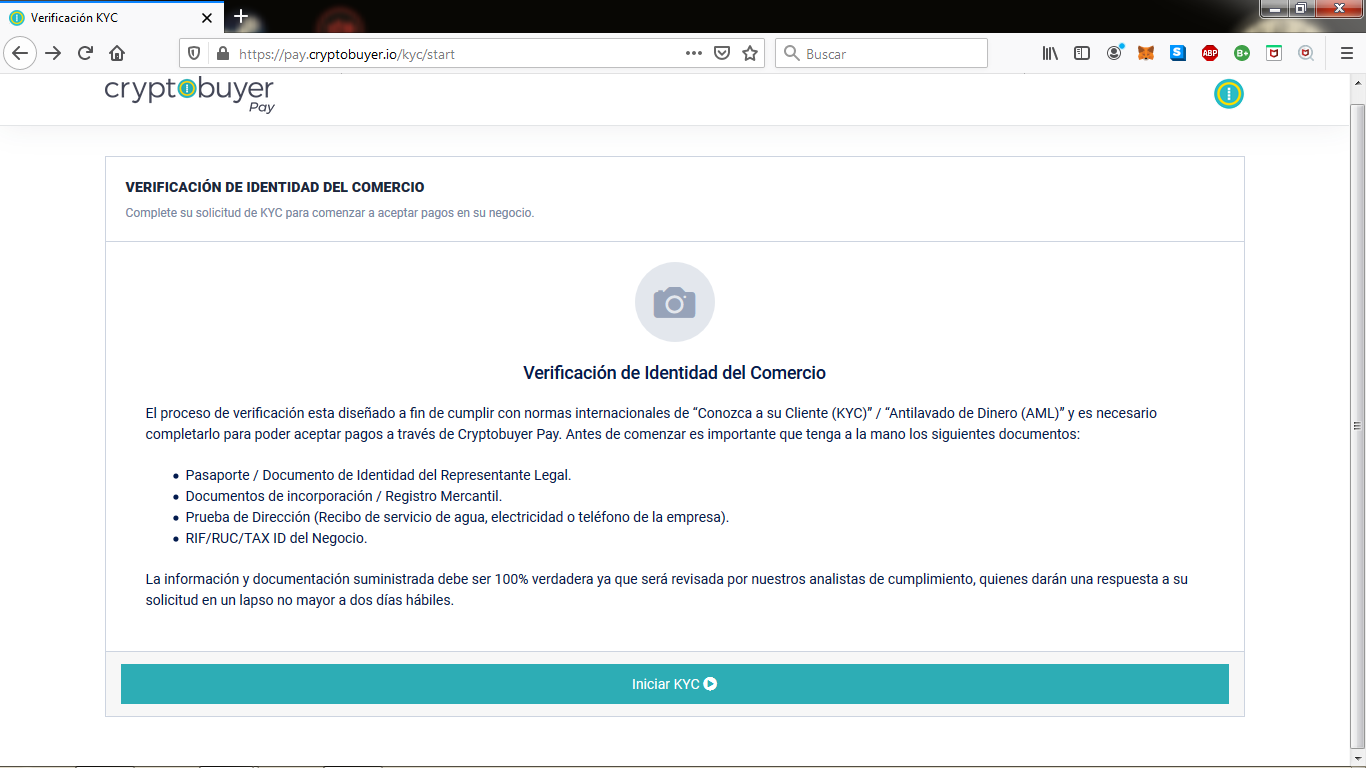This screenshot has width=1366, height=768.
Task: Click bullet 'Prueba de Dirección'
Action: click(x=457, y=517)
